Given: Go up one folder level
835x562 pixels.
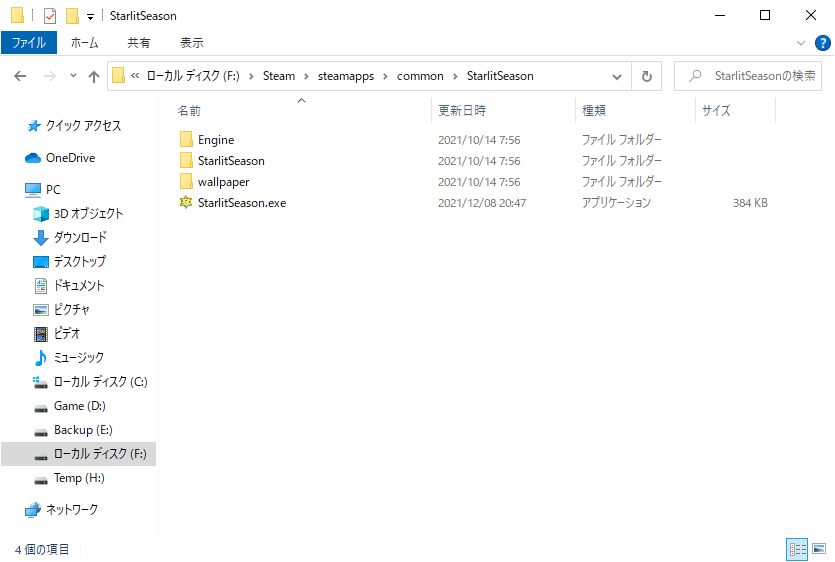Looking at the screenshot, I should (94, 76).
